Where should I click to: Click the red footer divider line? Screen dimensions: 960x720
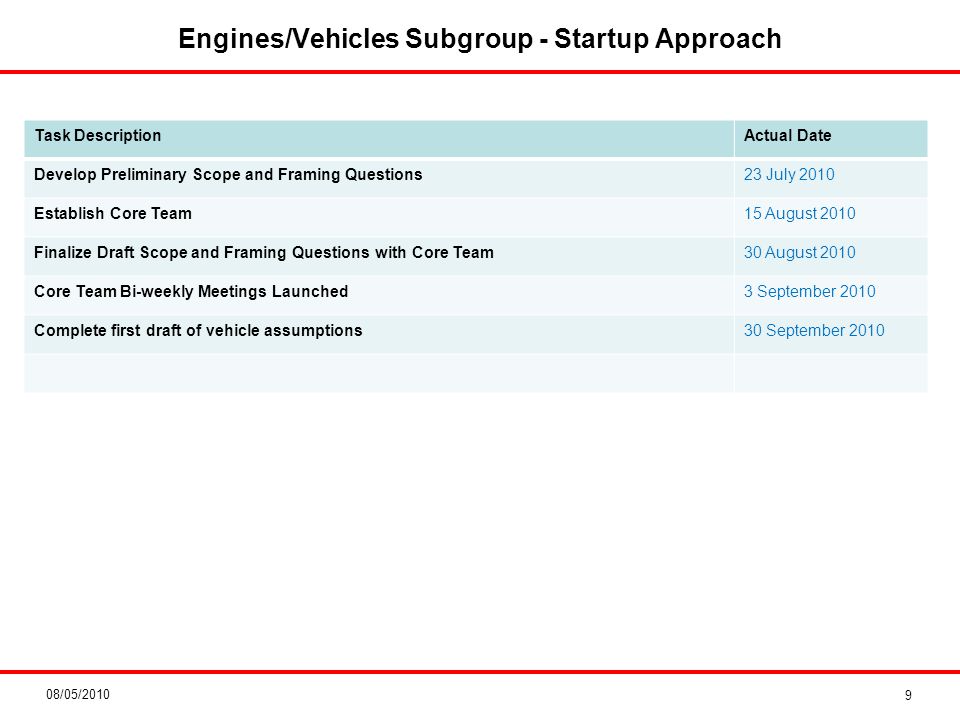click(480, 672)
